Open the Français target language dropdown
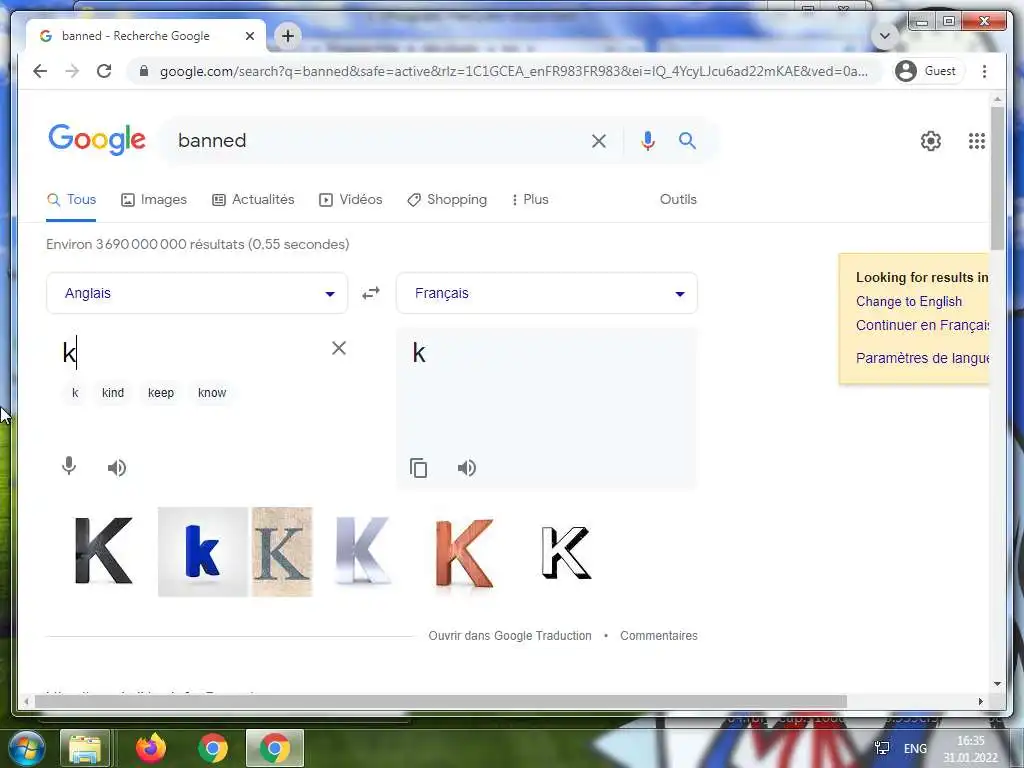The width and height of the screenshot is (1024, 768). [547, 293]
